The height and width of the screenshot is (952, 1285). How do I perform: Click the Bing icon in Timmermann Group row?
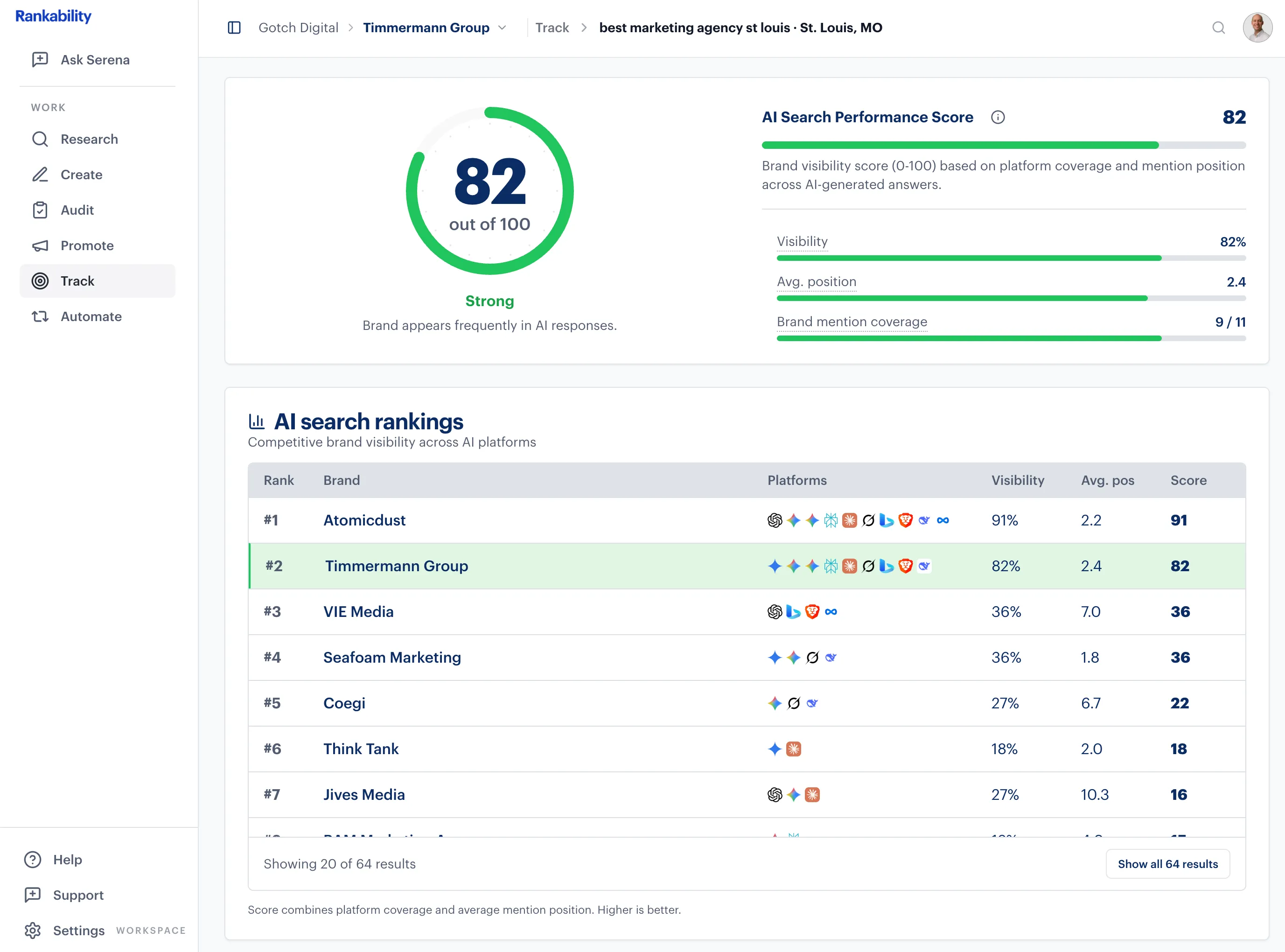(886, 566)
